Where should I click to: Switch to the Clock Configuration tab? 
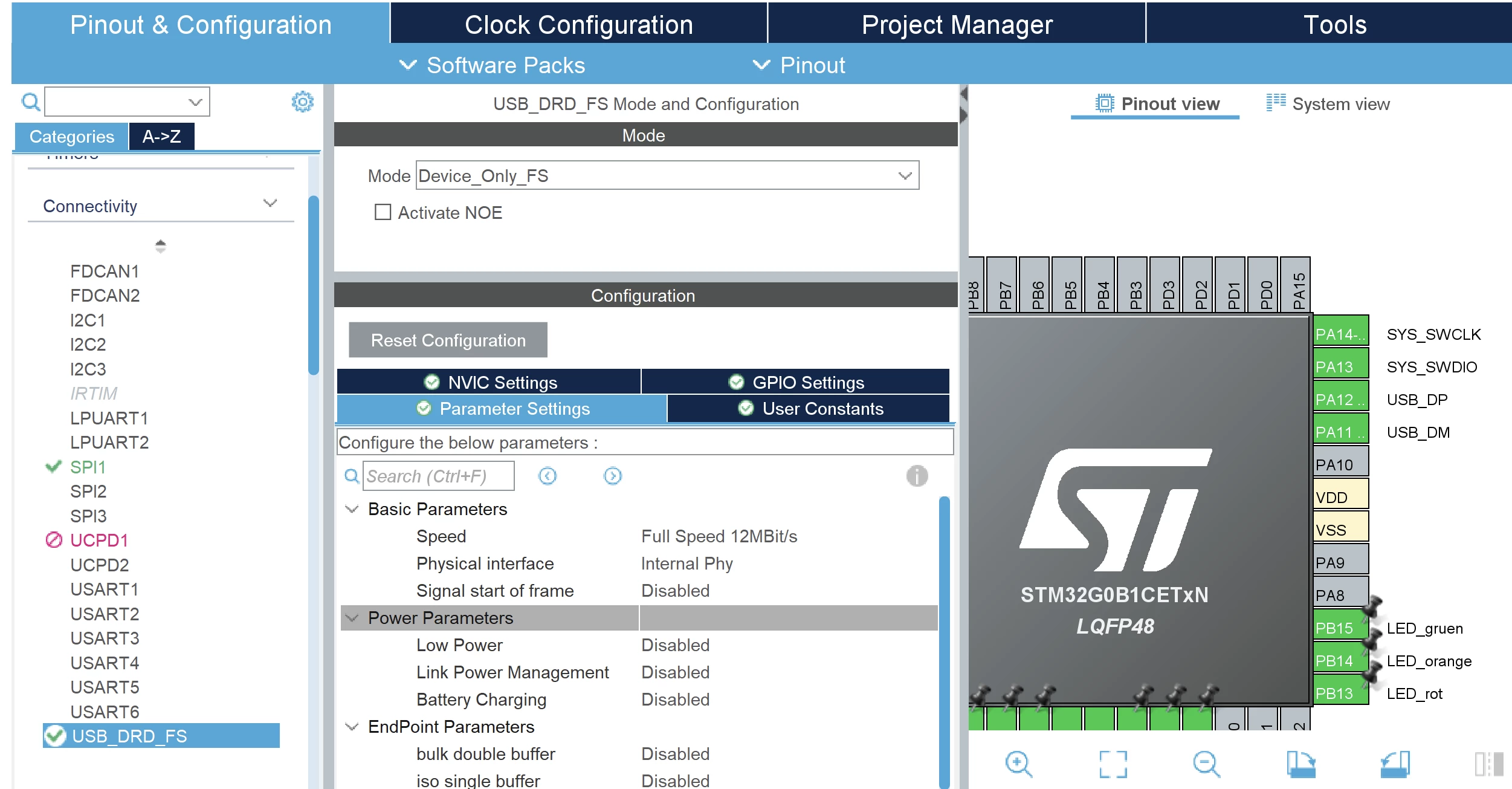coord(579,24)
